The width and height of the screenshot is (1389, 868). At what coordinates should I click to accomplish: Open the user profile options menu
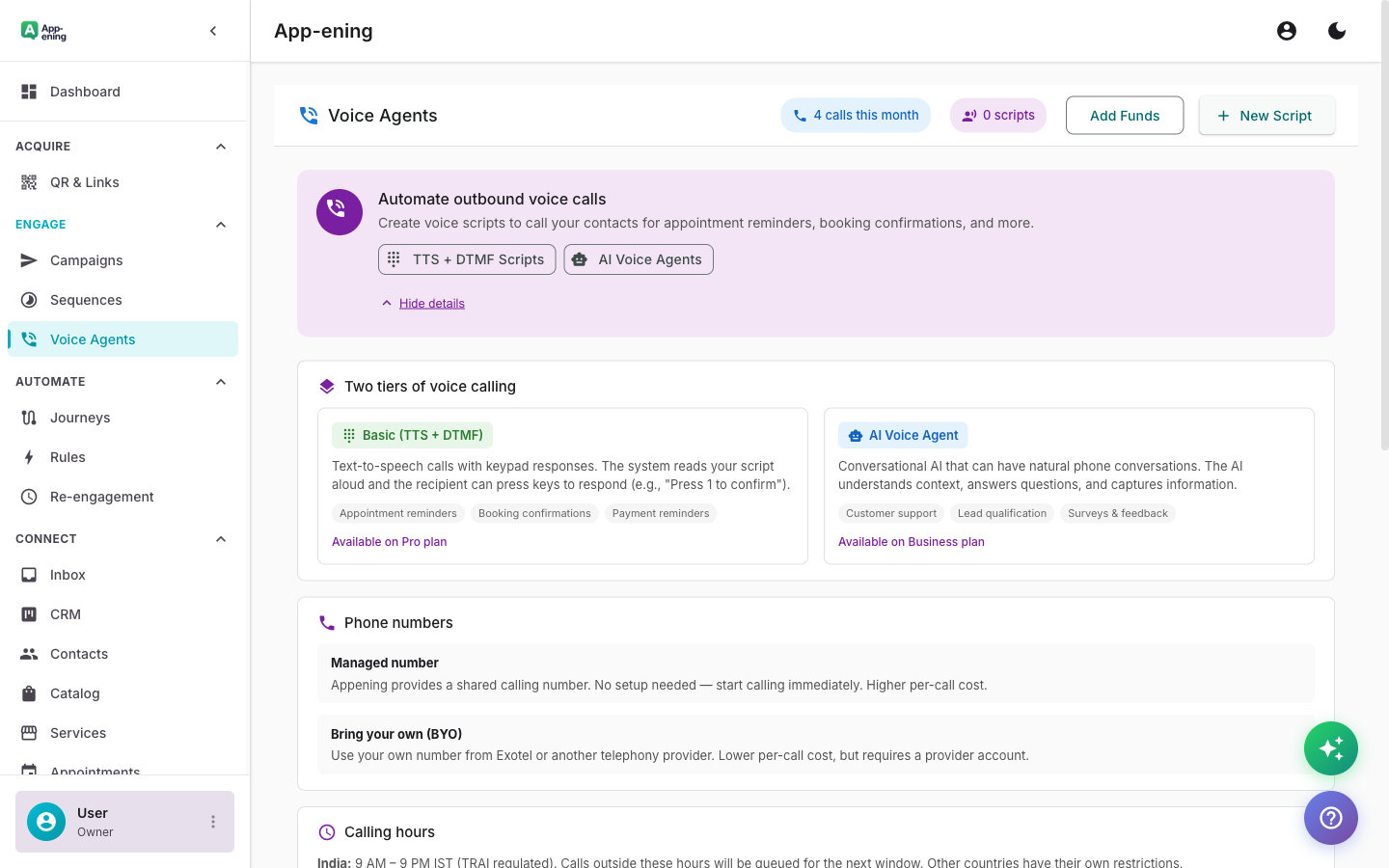click(213, 822)
